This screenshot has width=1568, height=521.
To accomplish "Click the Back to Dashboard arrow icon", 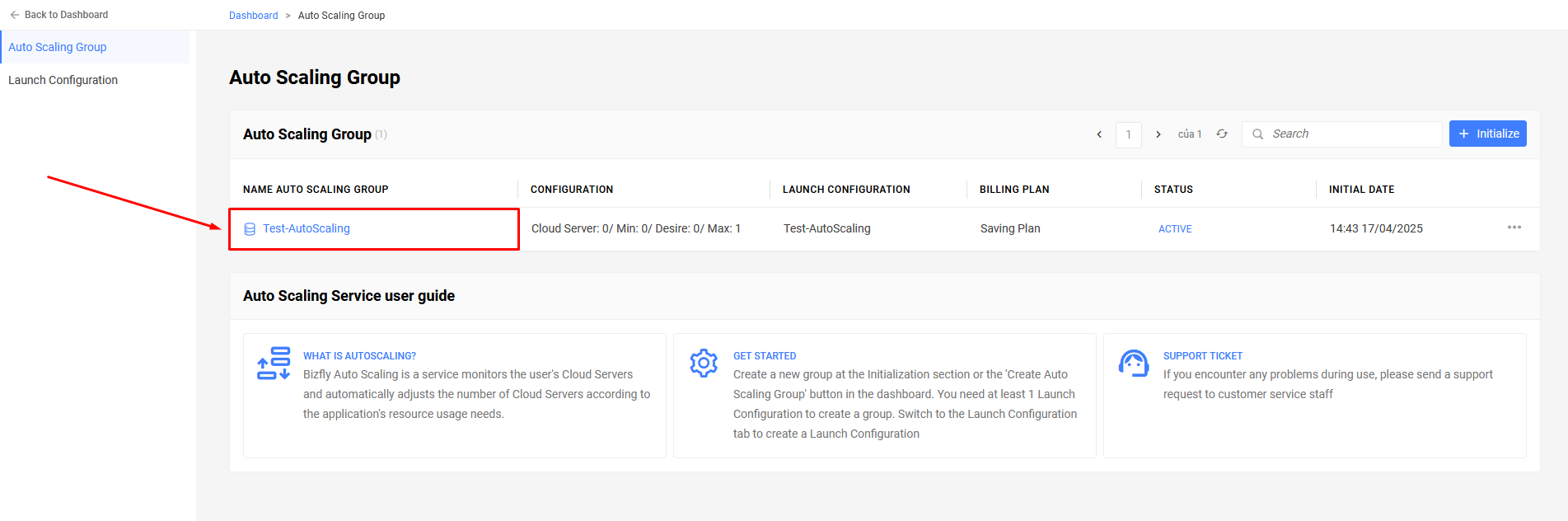I will click(15, 15).
